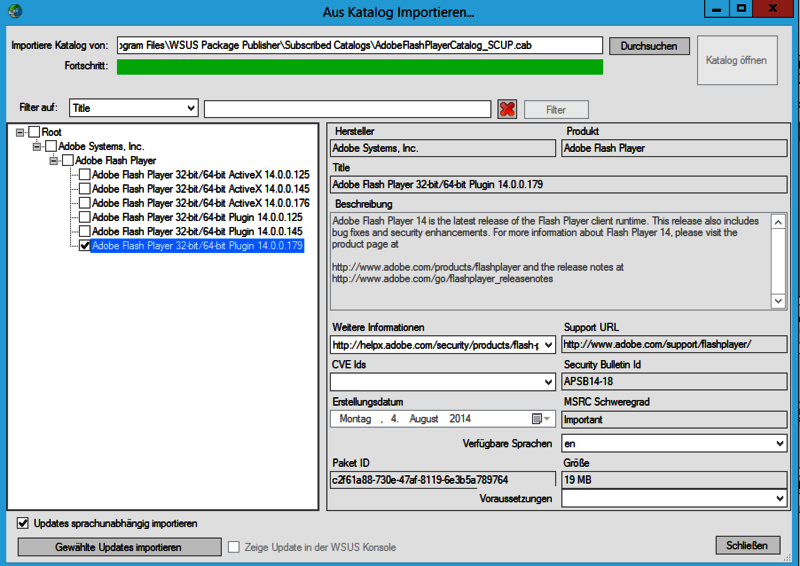Select the Root tree label
800x566 pixels.
pos(52,132)
